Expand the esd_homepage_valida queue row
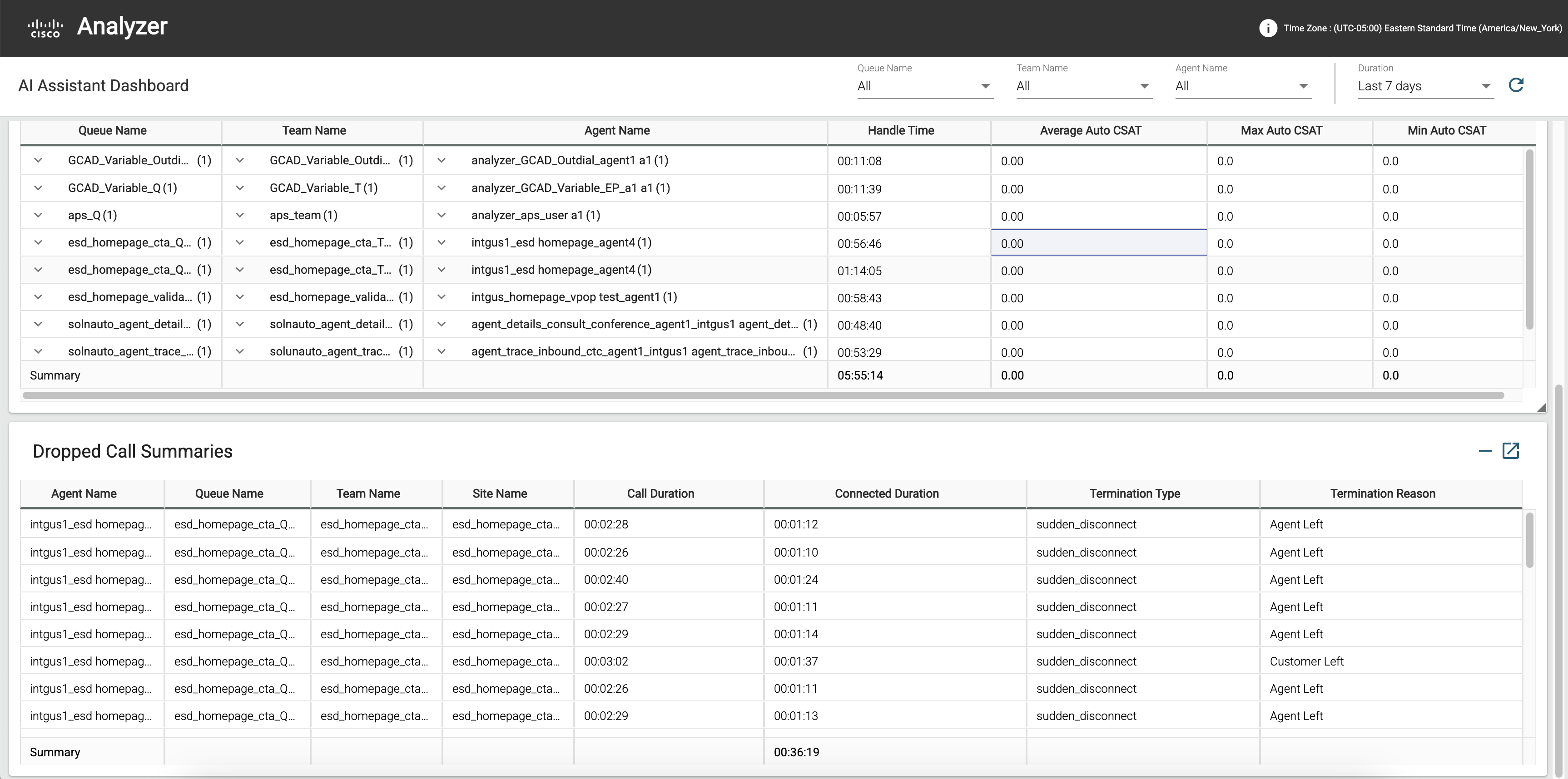Screen dimensions: 1568x779 point(38,297)
